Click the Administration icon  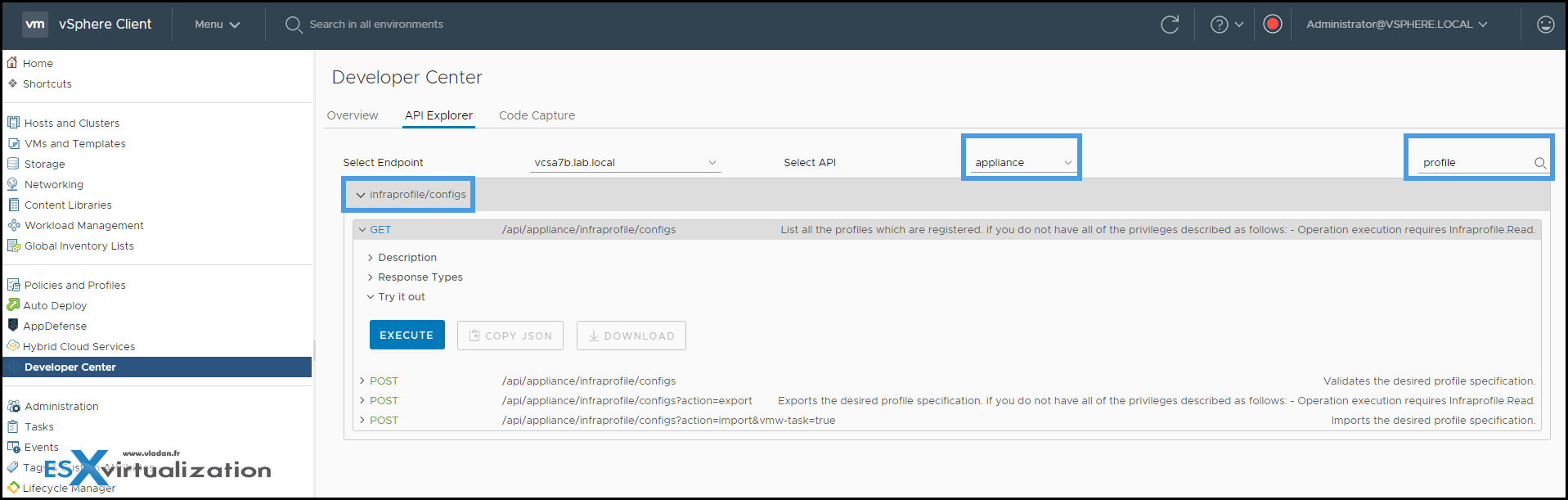coord(13,406)
